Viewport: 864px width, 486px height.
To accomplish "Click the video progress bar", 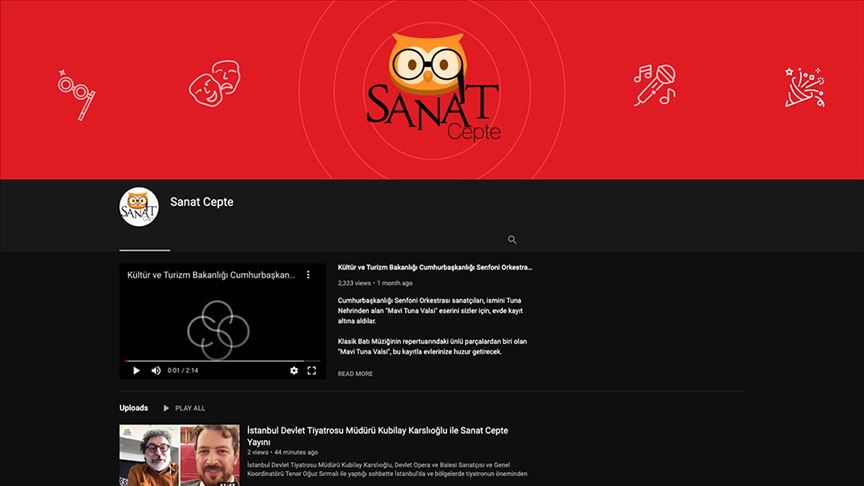I will (x=222, y=360).
